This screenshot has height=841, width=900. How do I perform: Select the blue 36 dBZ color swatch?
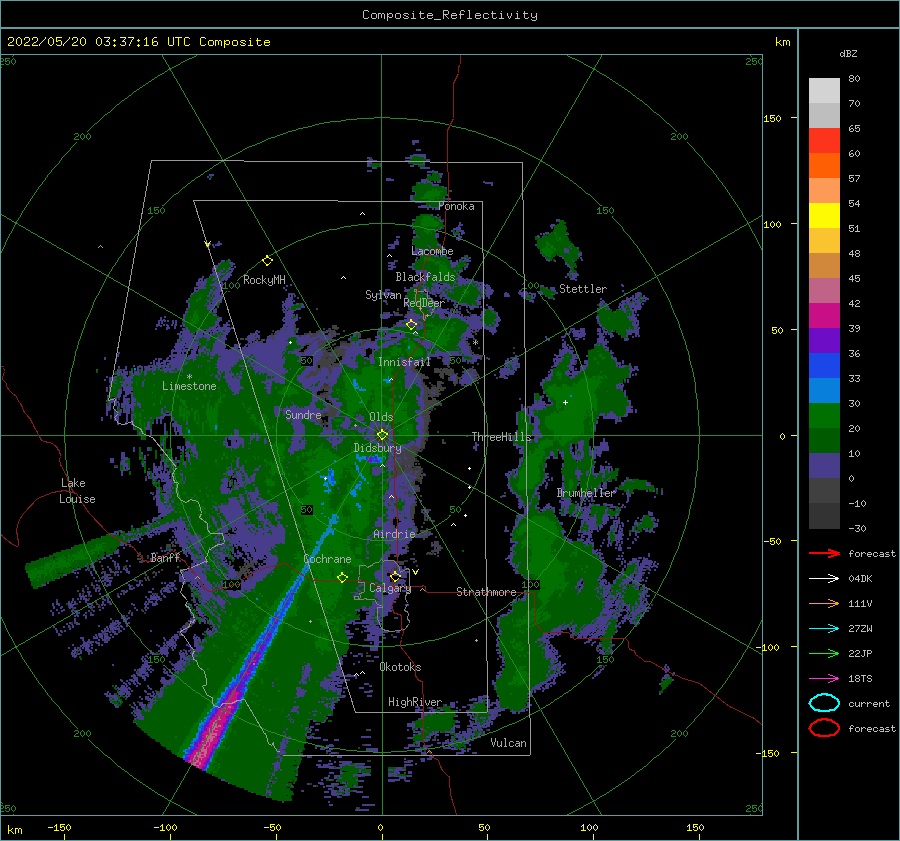824,365
